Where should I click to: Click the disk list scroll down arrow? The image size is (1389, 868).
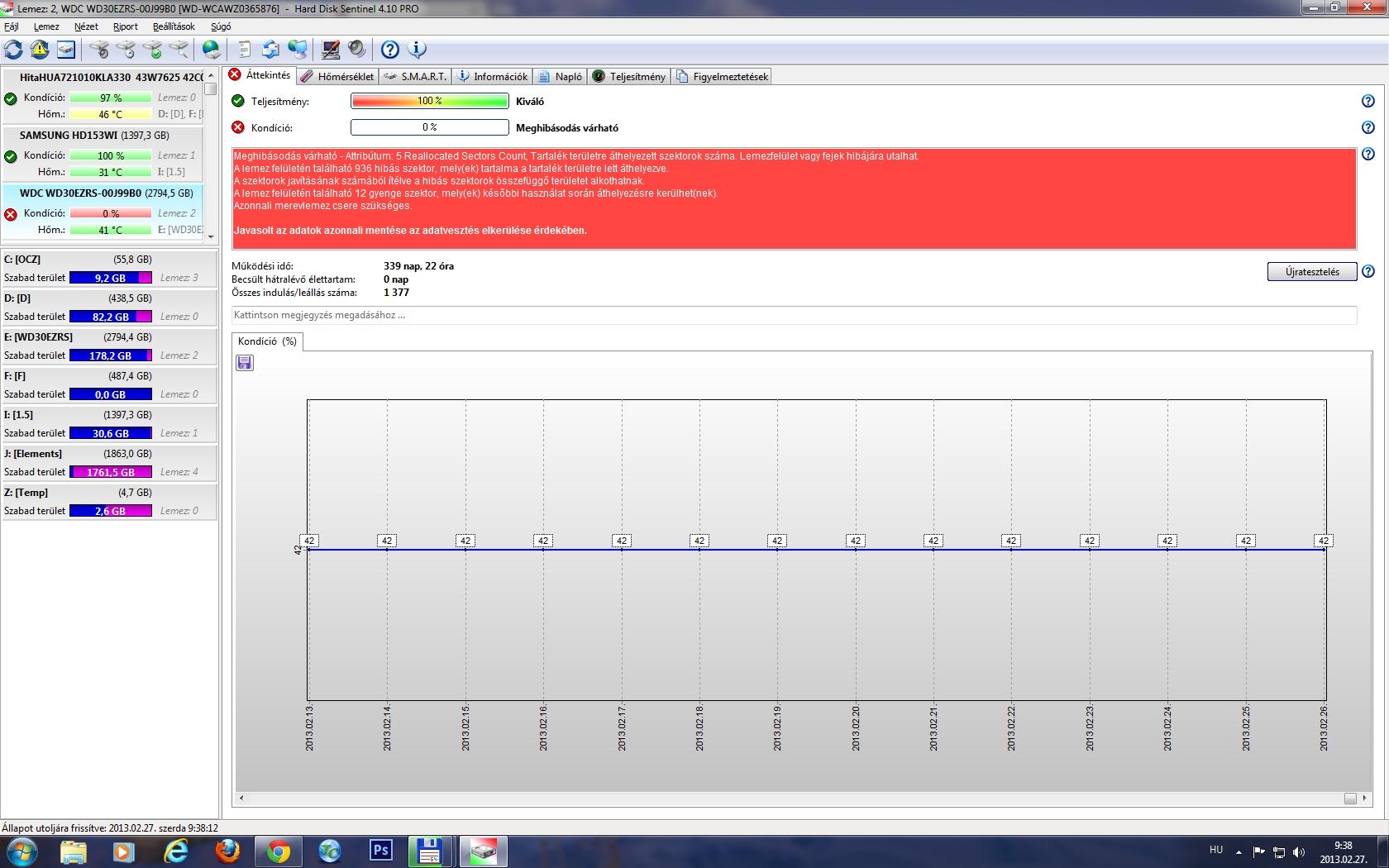[211, 236]
